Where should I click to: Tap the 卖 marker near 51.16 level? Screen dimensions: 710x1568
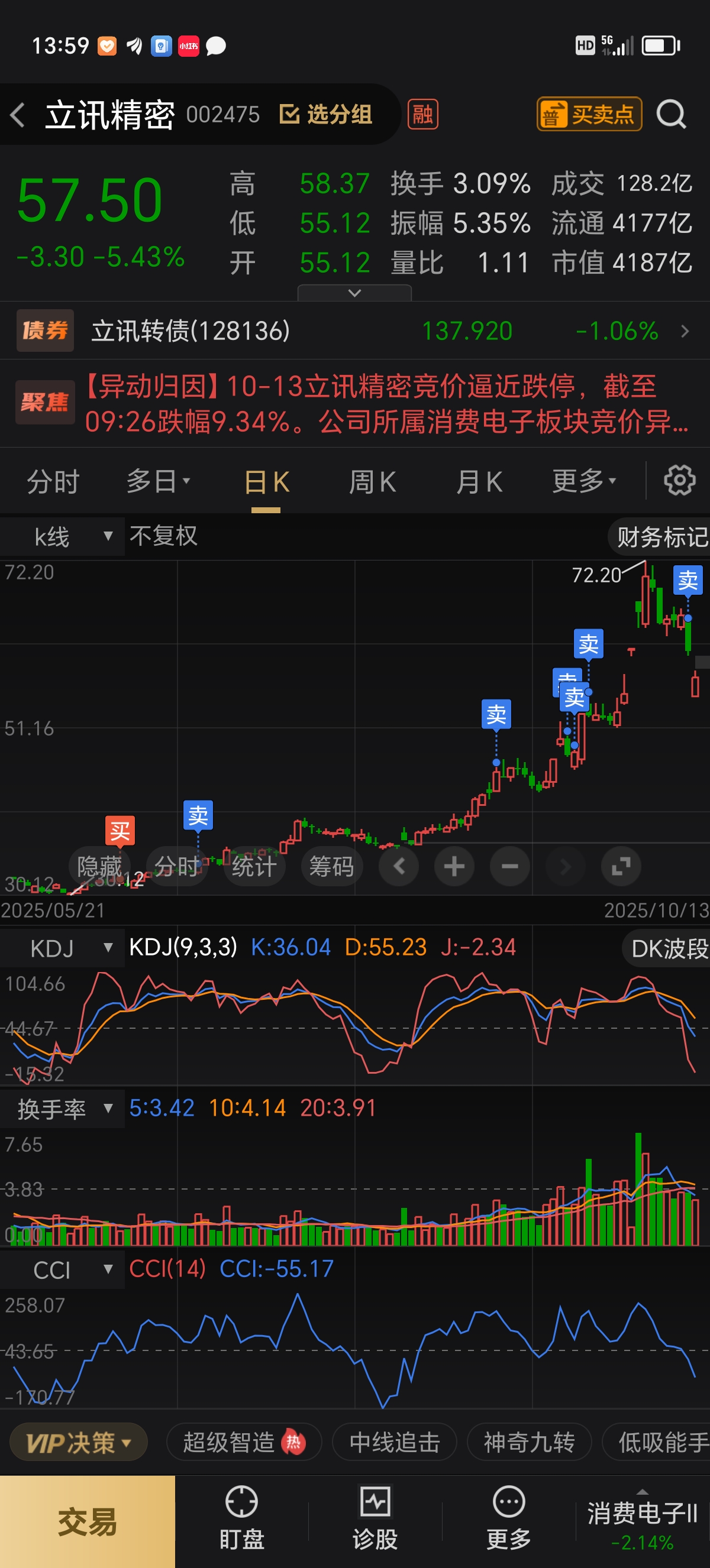tap(496, 714)
